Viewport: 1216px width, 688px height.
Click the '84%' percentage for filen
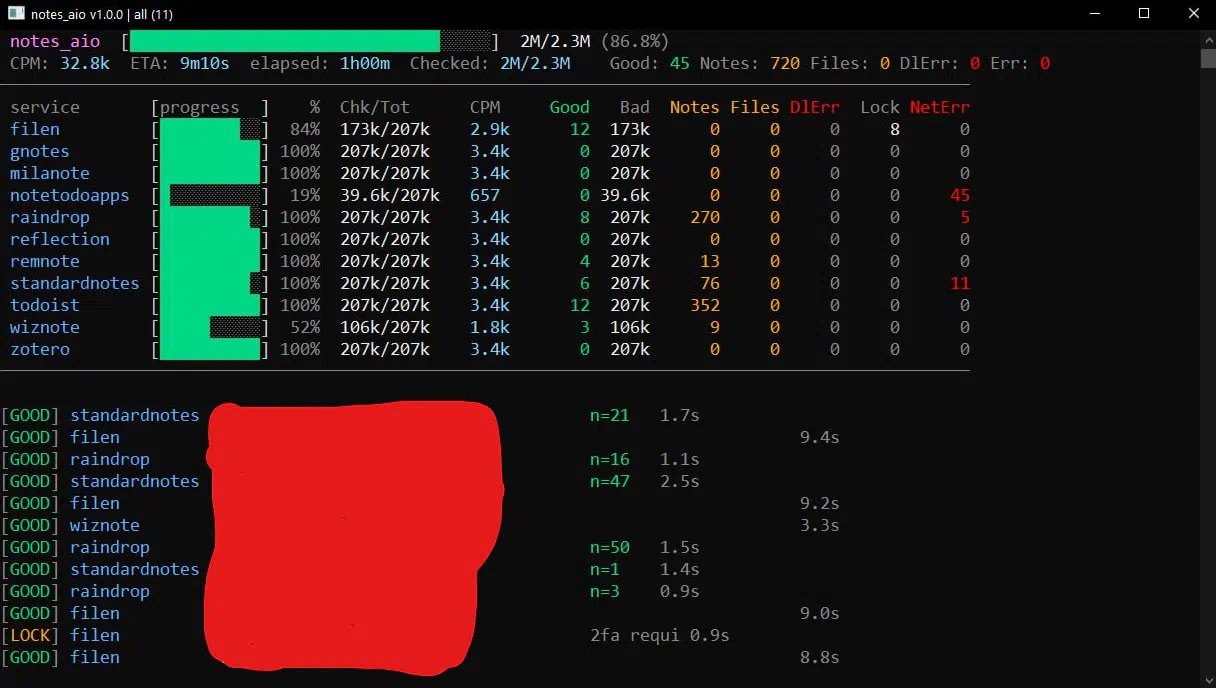click(x=305, y=129)
